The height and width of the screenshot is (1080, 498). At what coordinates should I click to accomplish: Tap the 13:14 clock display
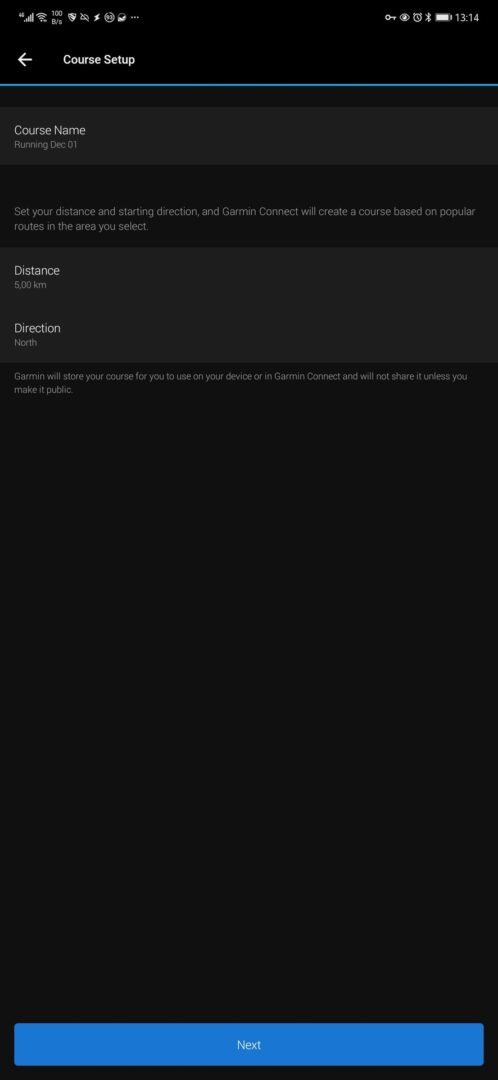tap(467, 17)
